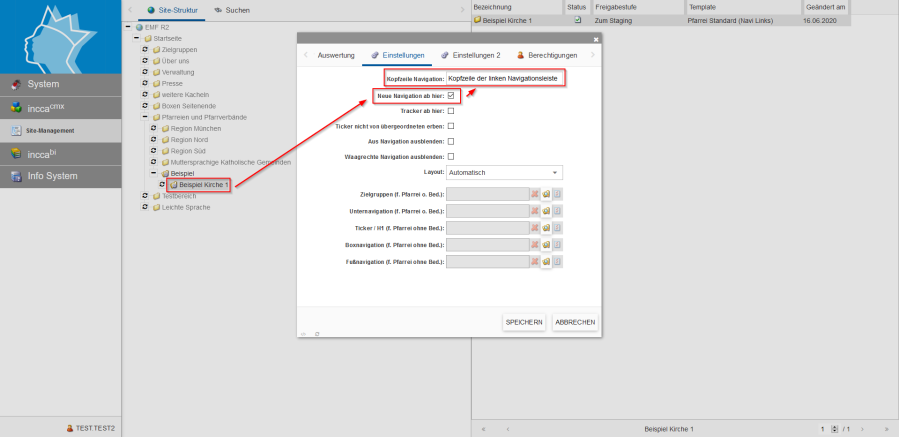Click document icon next to Ticker / H1 field
This screenshot has height=437, width=899.
[x=558, y=228]
